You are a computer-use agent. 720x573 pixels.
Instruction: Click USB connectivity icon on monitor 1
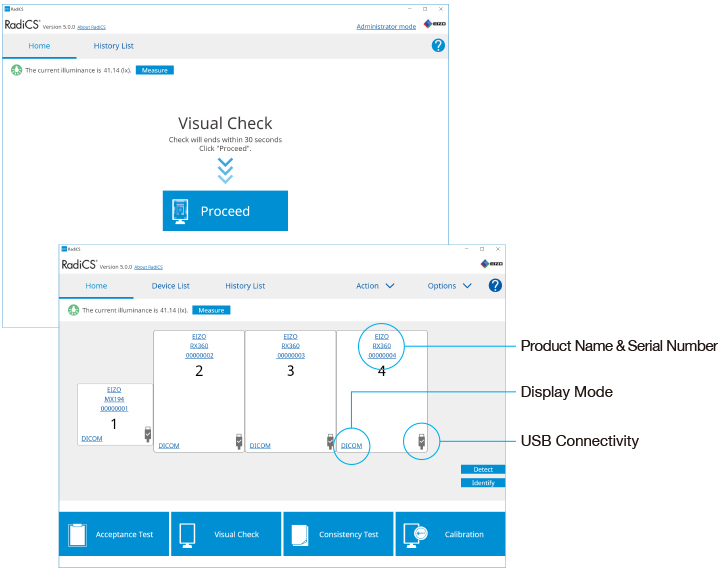(x=148, y=434)
